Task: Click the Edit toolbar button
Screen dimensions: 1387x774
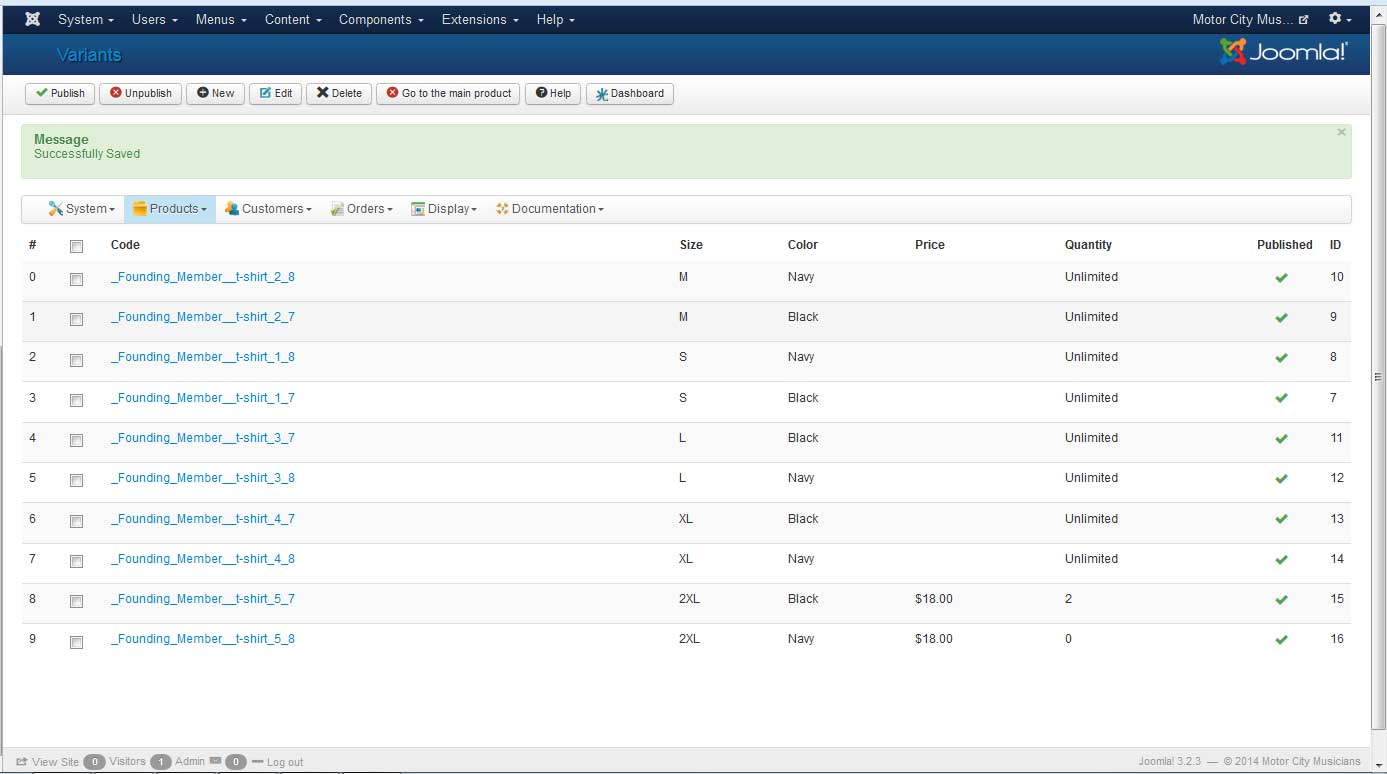Action: pos(275,93)
